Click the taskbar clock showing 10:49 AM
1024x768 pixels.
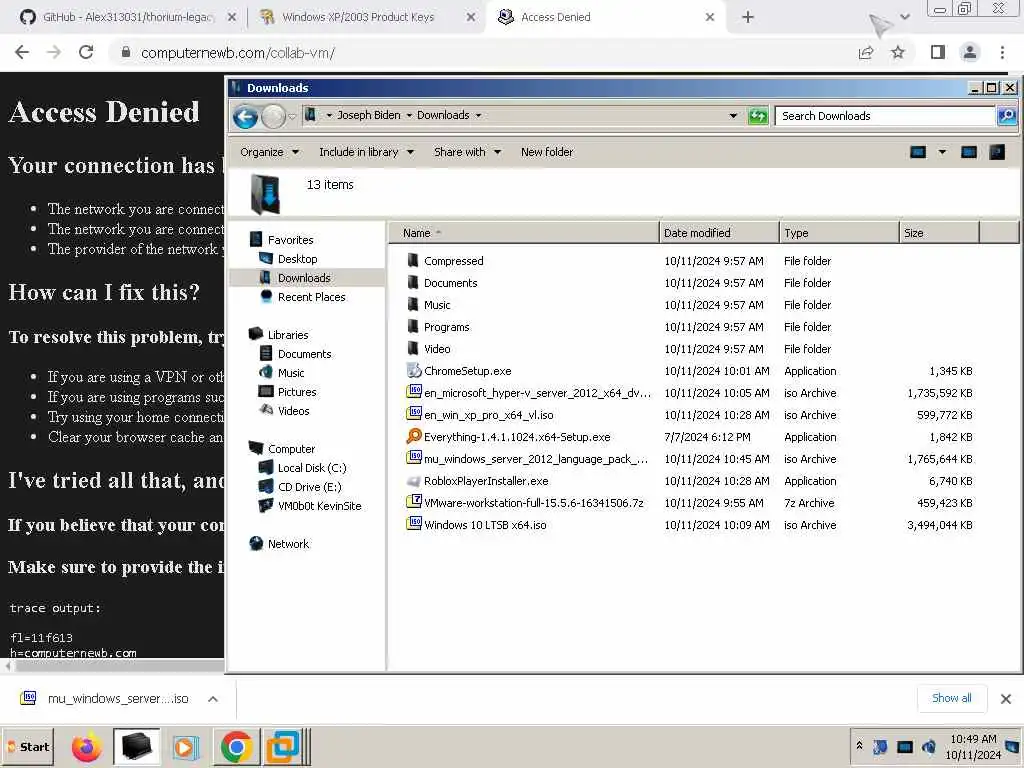point(973,746)
